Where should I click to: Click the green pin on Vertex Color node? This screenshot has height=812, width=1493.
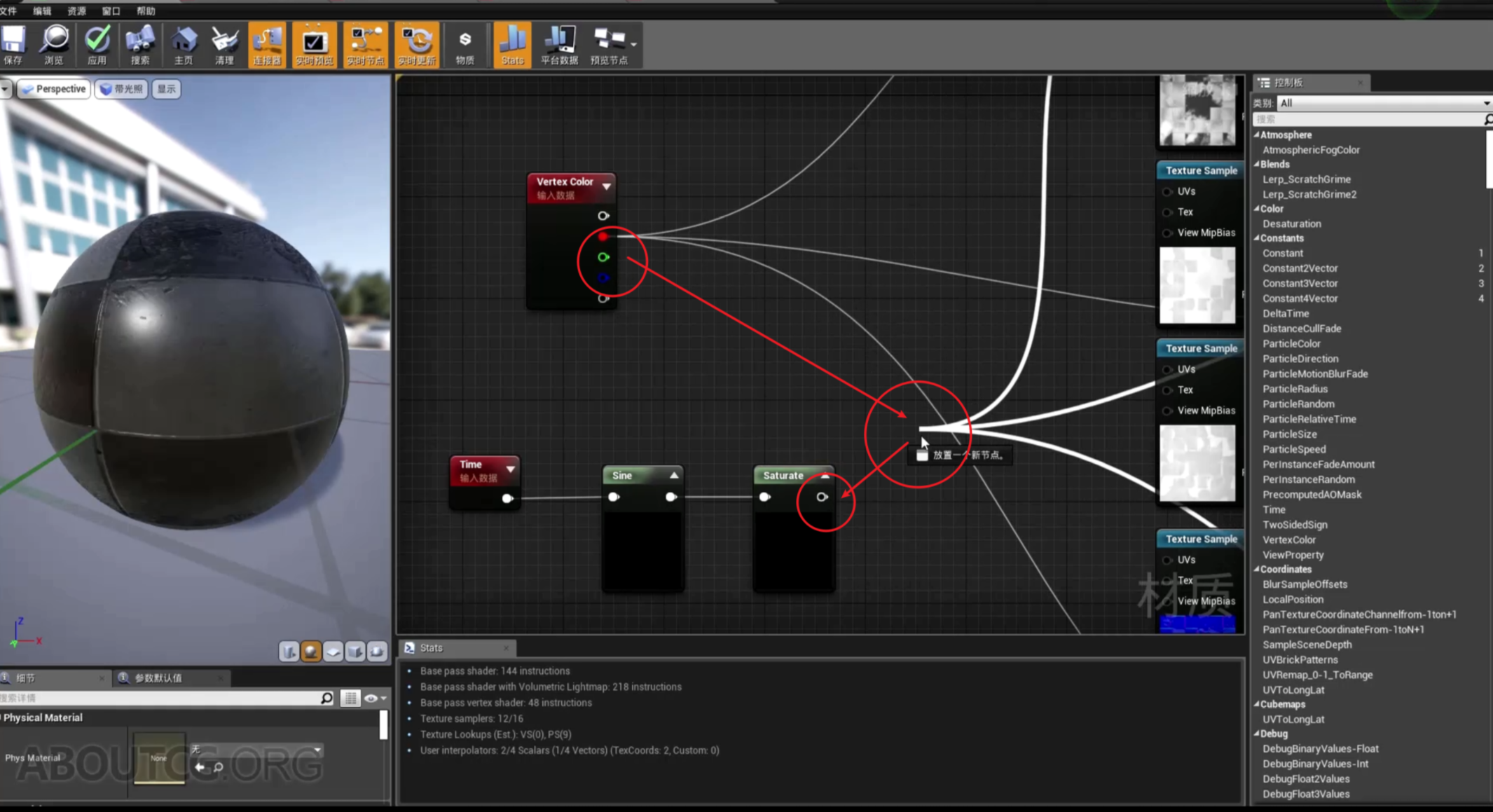click(x=603, y=257)
